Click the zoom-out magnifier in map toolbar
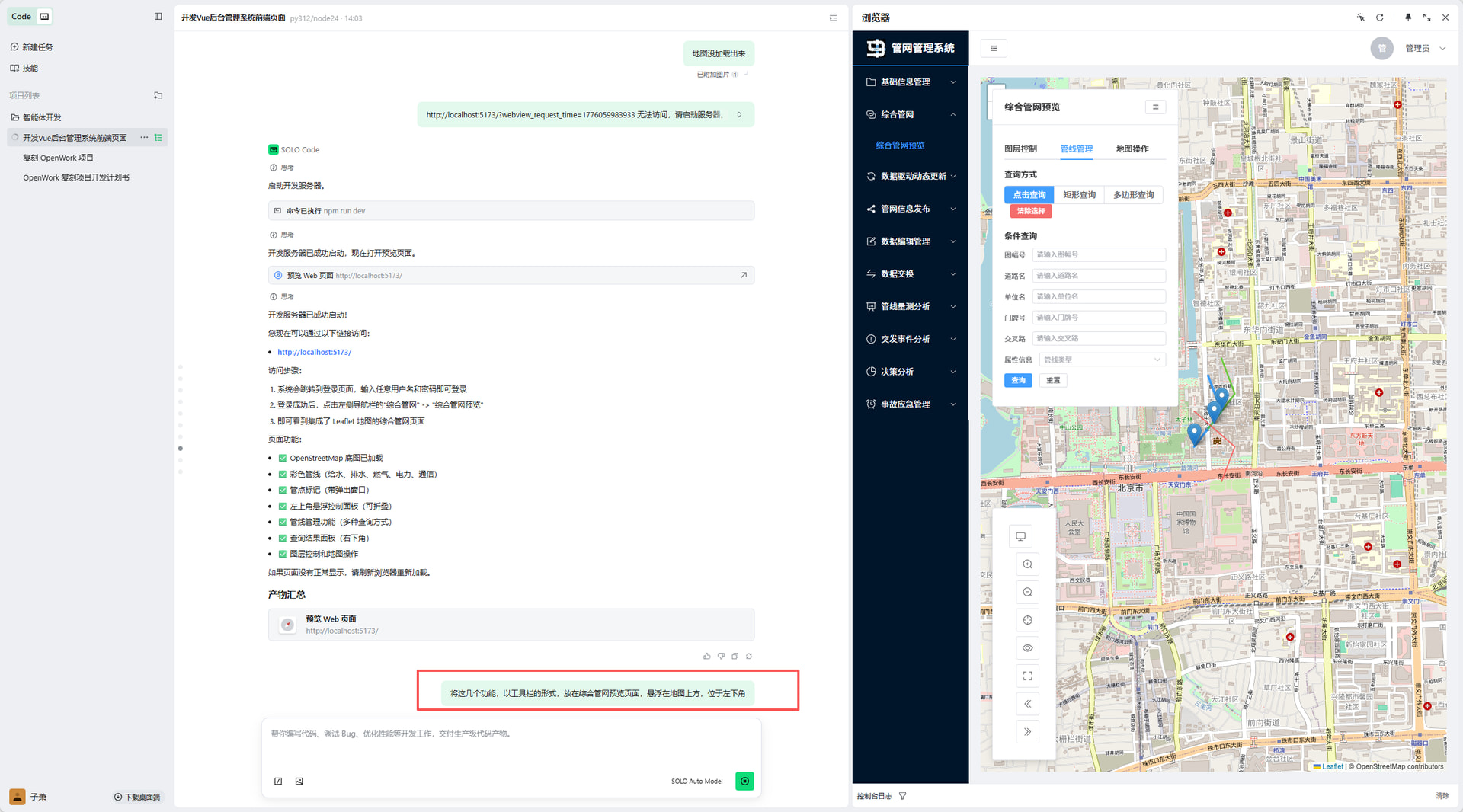This screenshot has height=812, width=1463. [1027, 593]
